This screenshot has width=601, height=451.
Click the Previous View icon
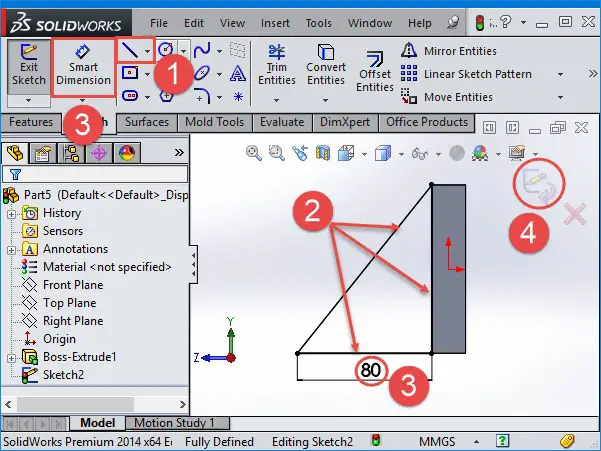(x=300, y=153)
